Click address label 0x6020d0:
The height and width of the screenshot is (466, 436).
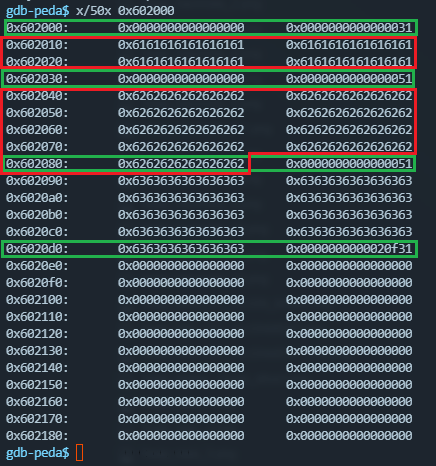(x=37, y=249)
